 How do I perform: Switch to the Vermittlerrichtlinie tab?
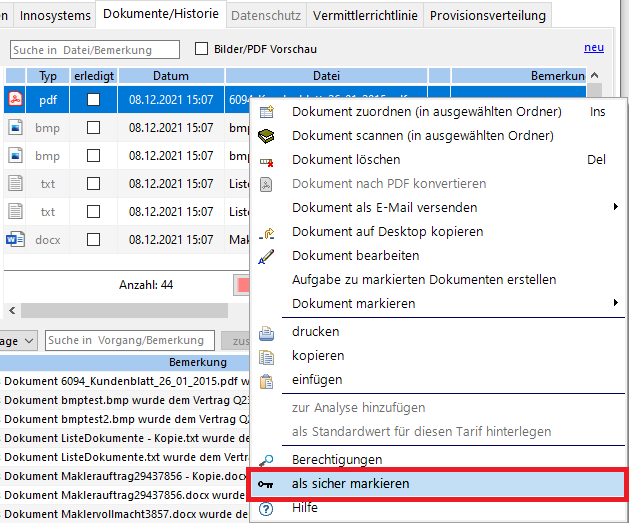(364, 15)
